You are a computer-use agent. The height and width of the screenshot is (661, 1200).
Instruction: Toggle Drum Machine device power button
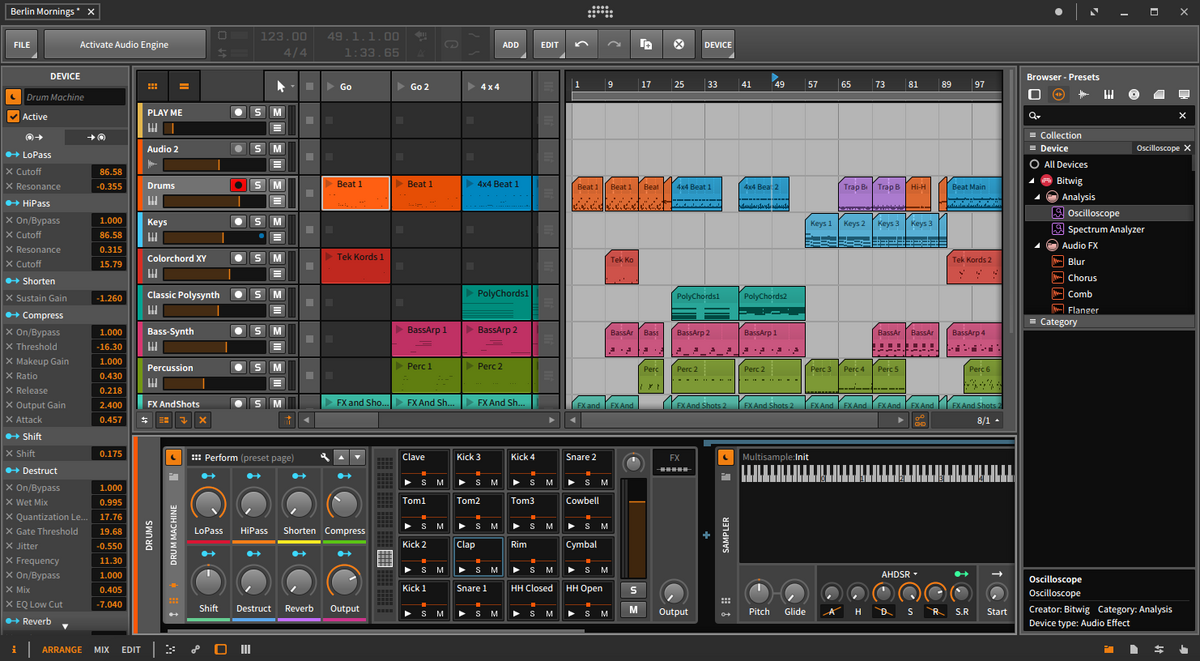pyautogui.click(x=173, y=457)
